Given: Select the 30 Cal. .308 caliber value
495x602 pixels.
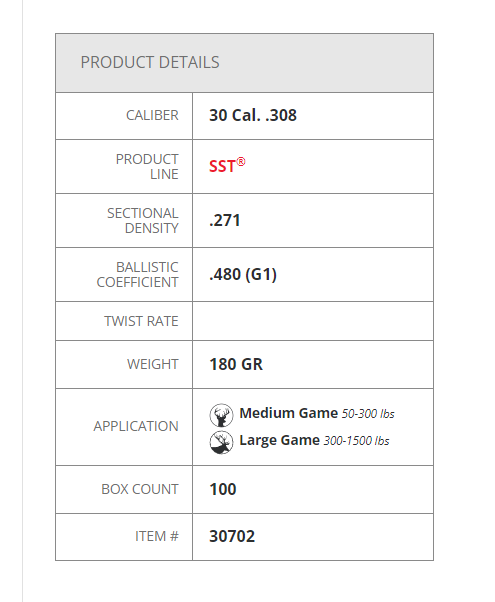Looking at the screenshot, I should pos(253,115).
